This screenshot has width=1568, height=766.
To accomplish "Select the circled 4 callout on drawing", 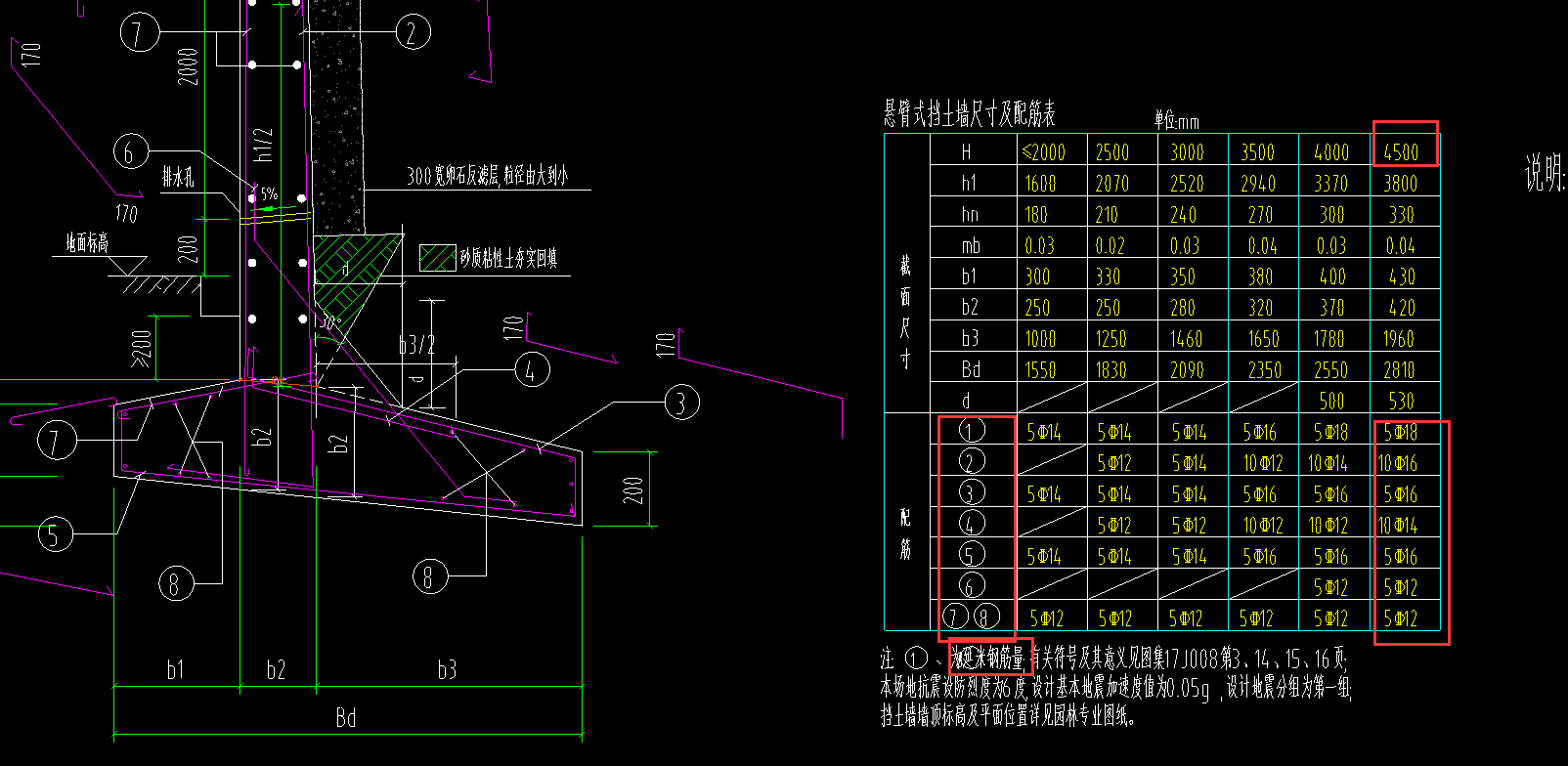I will [532, 370].
